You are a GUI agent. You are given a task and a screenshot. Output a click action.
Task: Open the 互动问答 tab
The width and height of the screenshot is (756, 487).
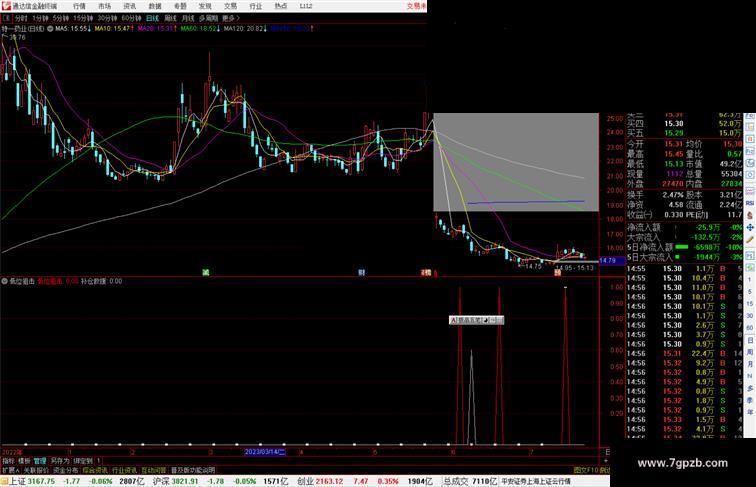coord(154,470)
